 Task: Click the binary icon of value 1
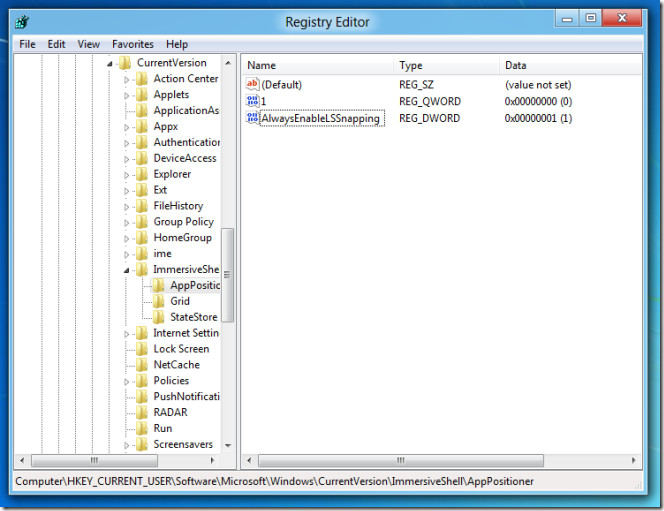(x=252, y=101)
